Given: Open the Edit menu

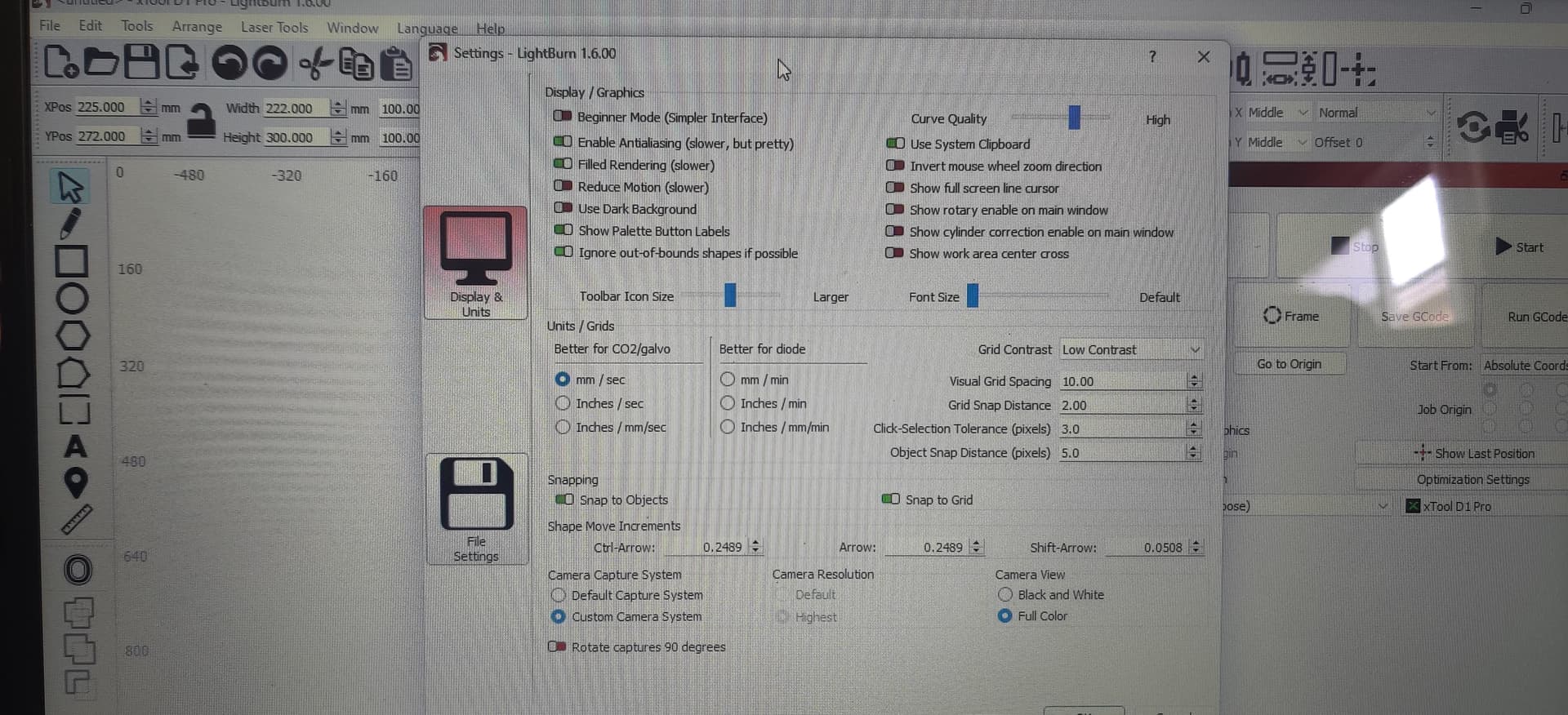Looking at the screenshot, I should [x=91, y=25].
